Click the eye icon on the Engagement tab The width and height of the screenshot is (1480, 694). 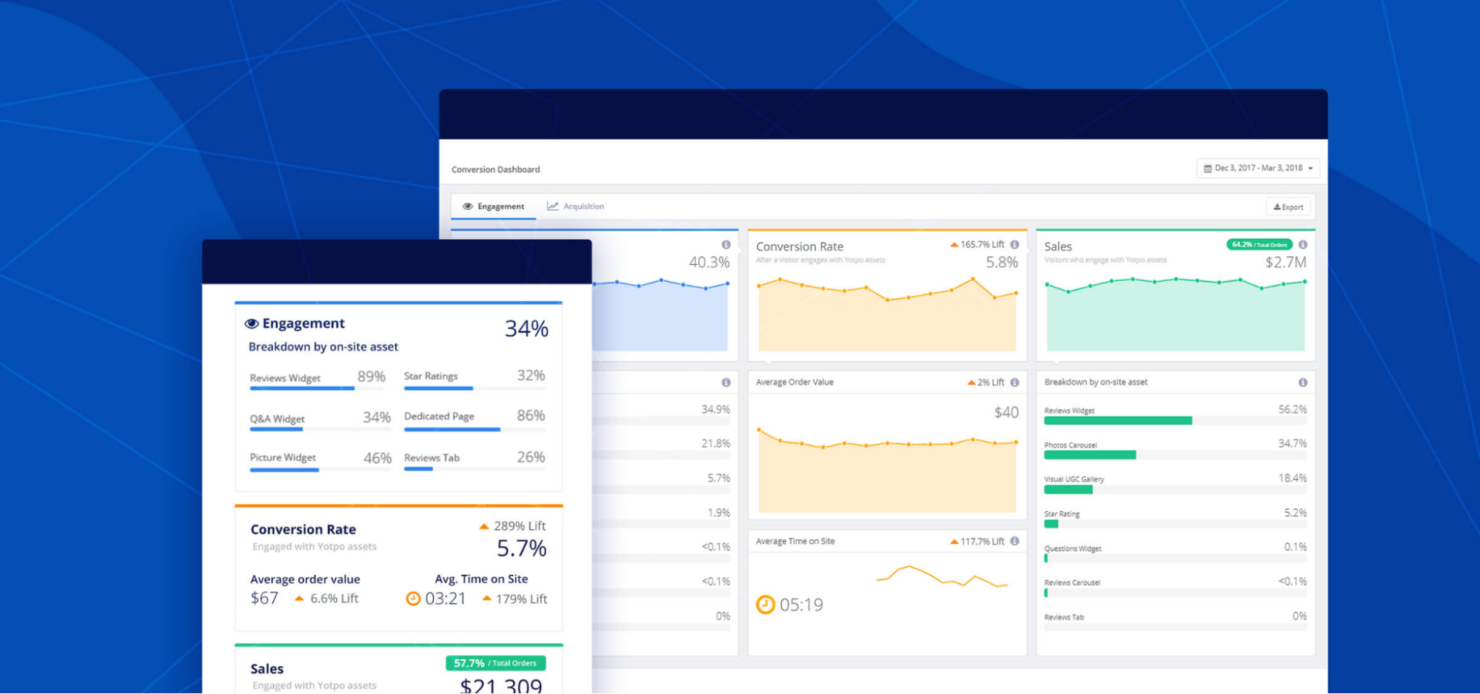[x=467, y=206]
